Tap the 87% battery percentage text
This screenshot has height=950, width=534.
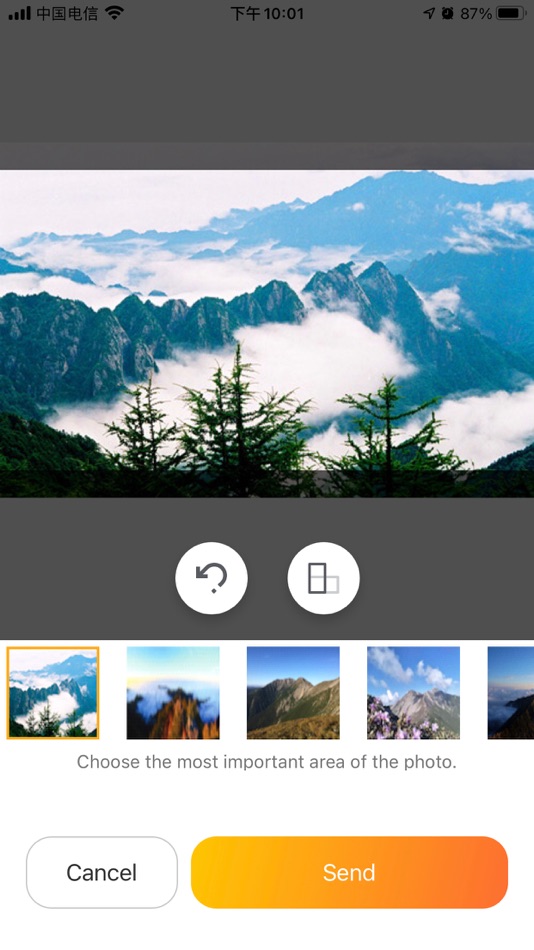point(476,13)
